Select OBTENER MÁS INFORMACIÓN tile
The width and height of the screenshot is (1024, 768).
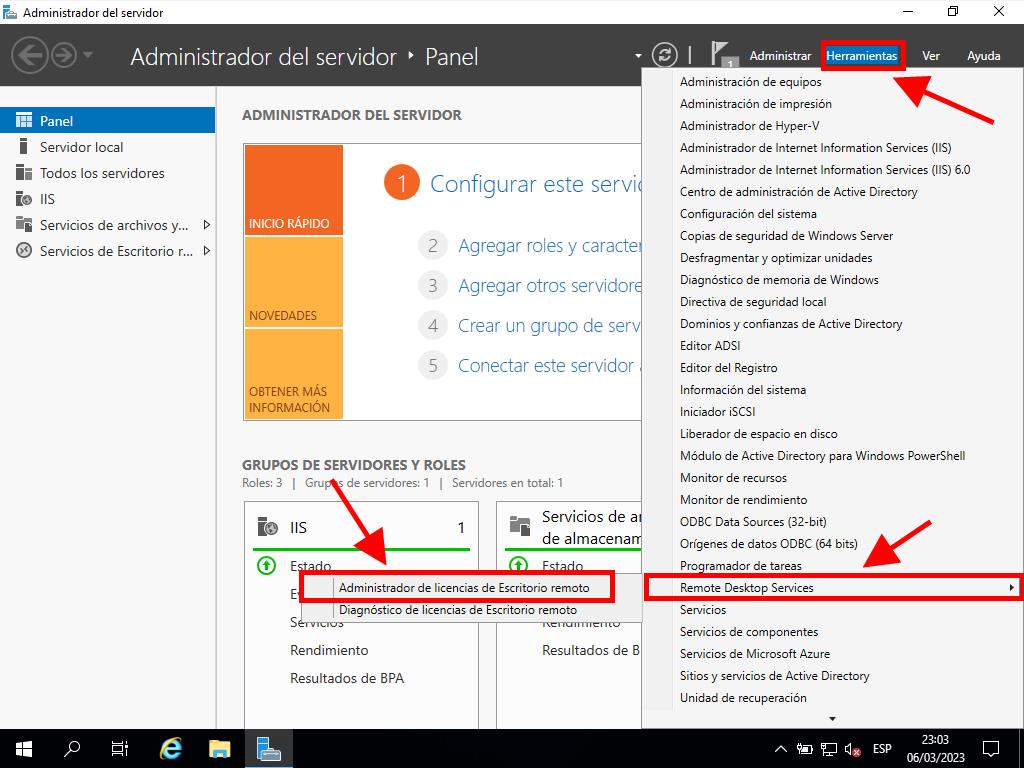(x=294, y=374)
